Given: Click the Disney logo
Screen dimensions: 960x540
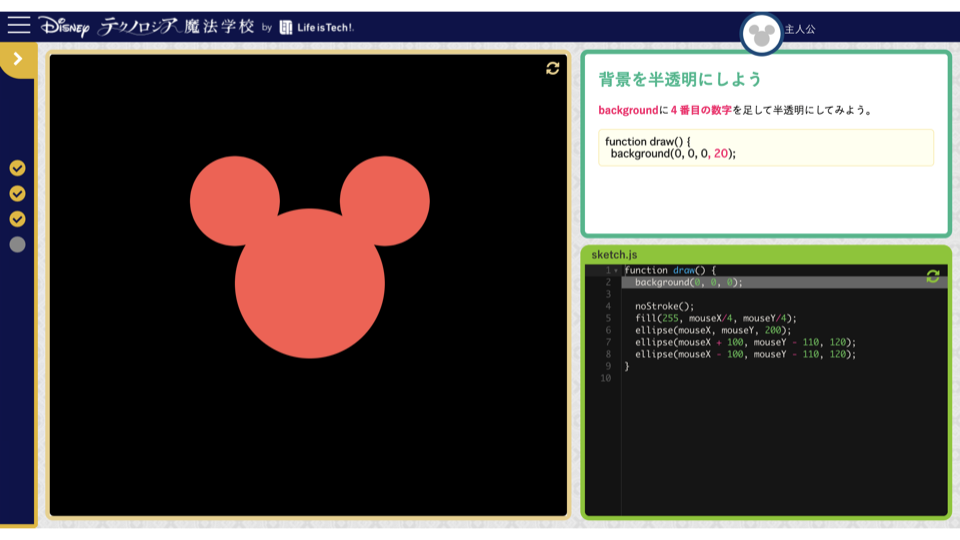Looking at the screenshot, I should [64, 26].
